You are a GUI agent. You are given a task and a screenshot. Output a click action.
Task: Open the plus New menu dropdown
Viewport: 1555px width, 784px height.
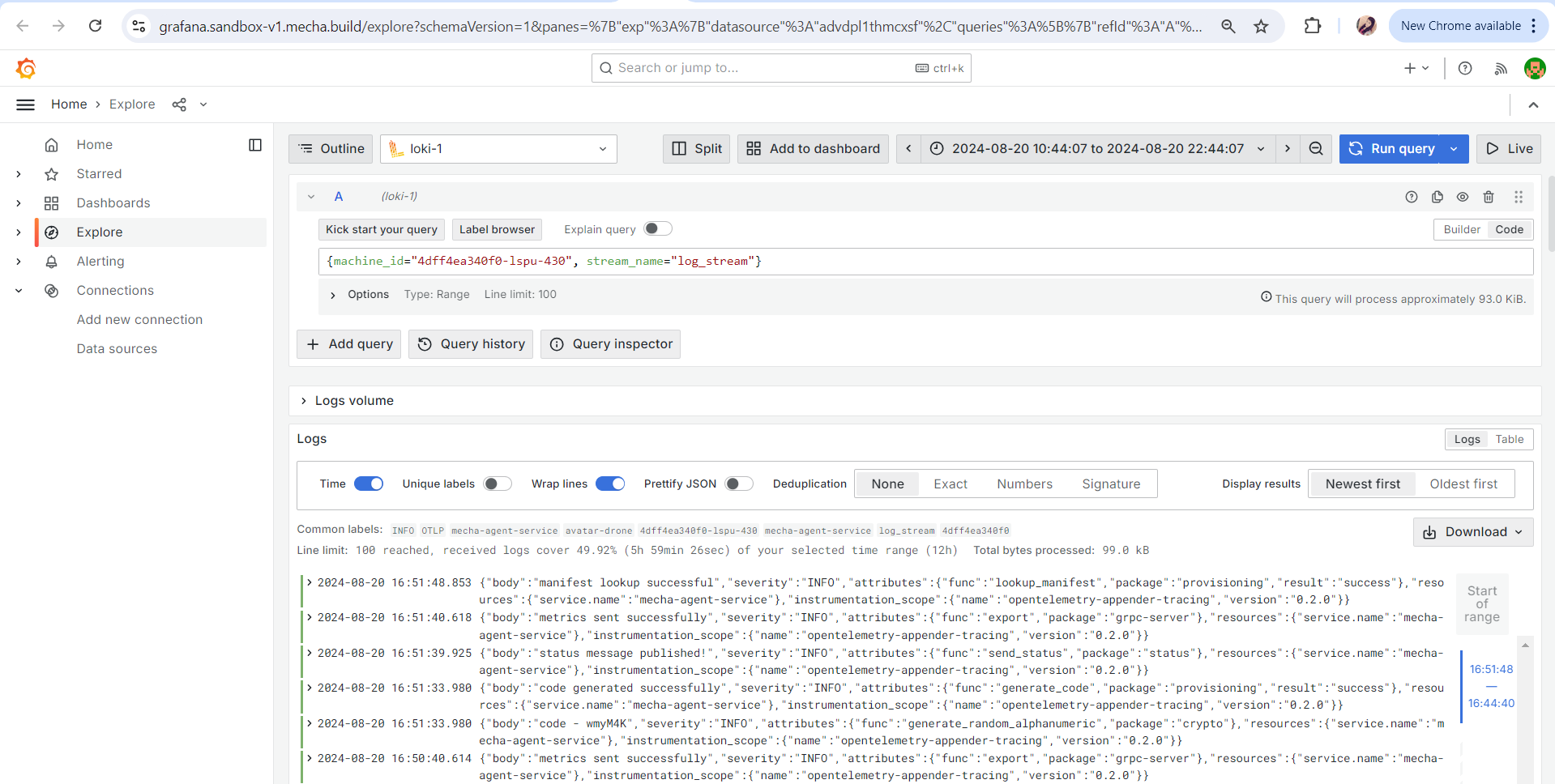(x=1416, y=68)
